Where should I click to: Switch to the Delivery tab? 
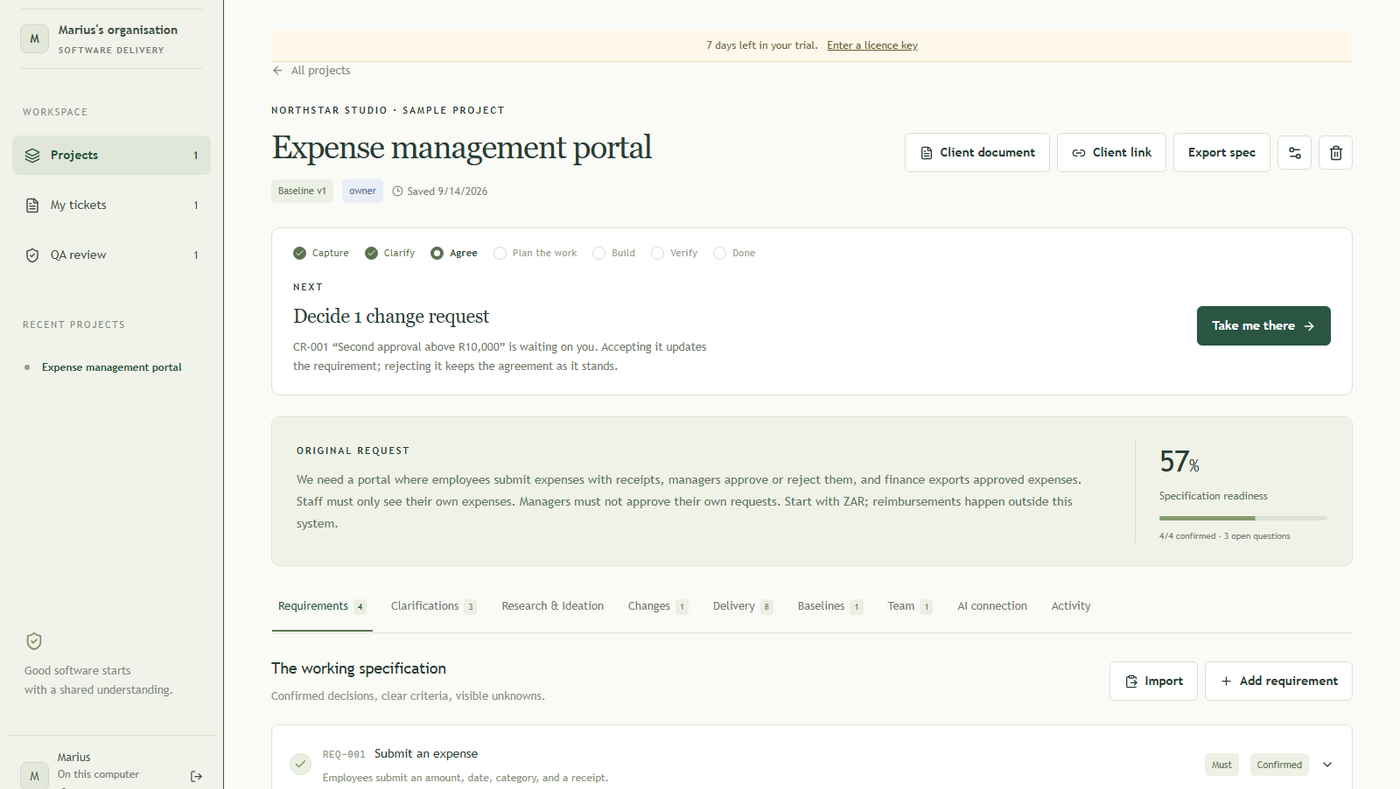(x=743, y=606)
